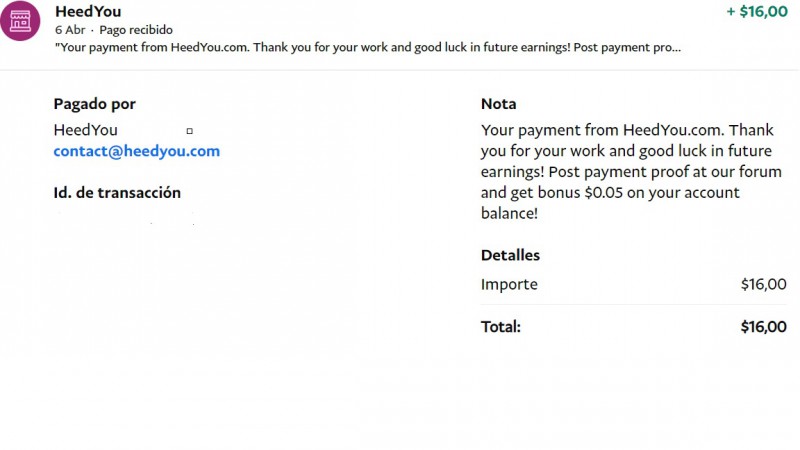Expand the truncated payment note preview
This screenshot has width=800, height=450.
point(368,47)
